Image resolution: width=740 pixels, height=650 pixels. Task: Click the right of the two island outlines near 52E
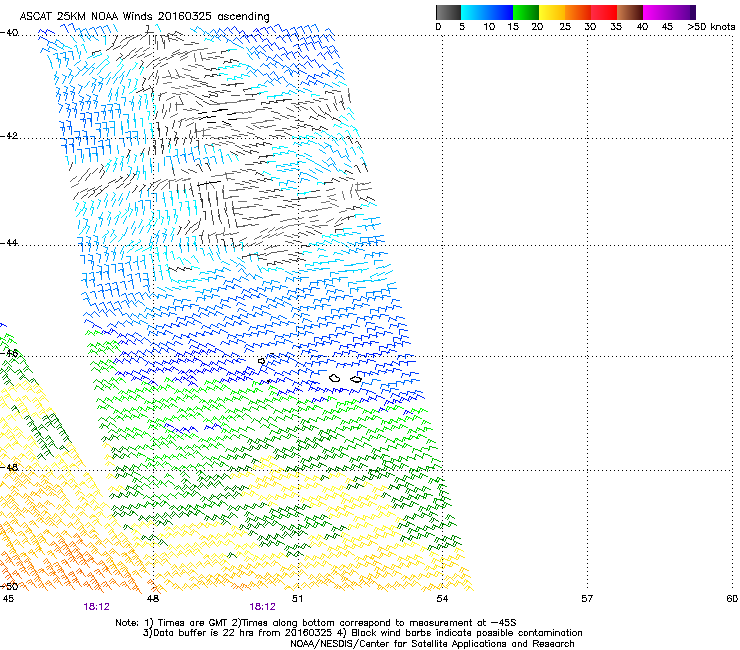[356, 379]
